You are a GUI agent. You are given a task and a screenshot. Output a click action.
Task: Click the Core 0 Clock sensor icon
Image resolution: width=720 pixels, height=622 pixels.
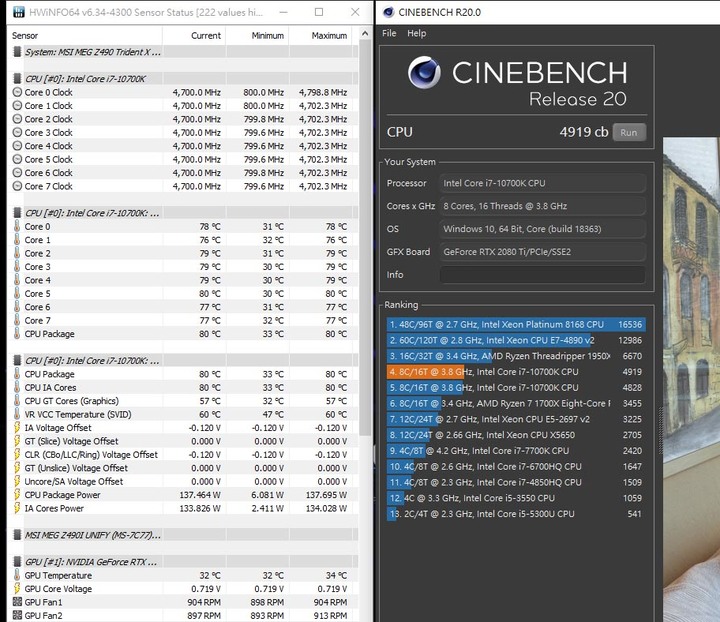coord(17,92)
